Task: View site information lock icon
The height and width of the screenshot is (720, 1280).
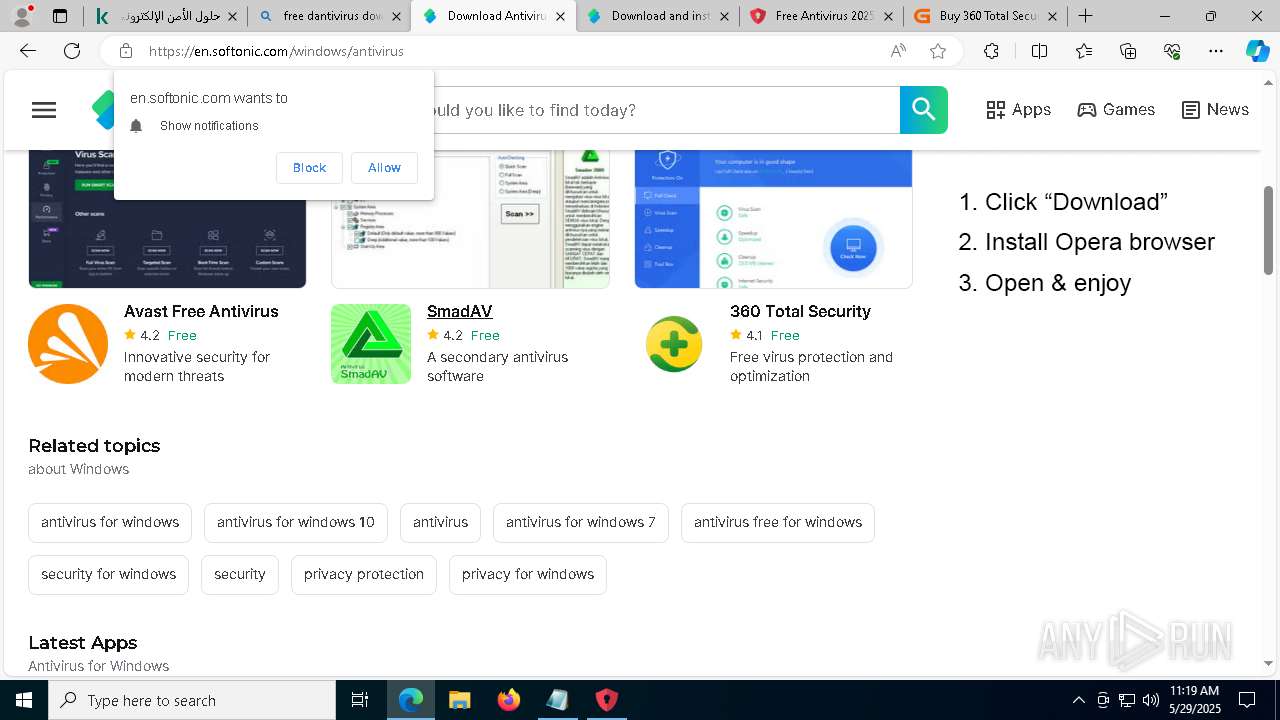Action: pos(126,51)
